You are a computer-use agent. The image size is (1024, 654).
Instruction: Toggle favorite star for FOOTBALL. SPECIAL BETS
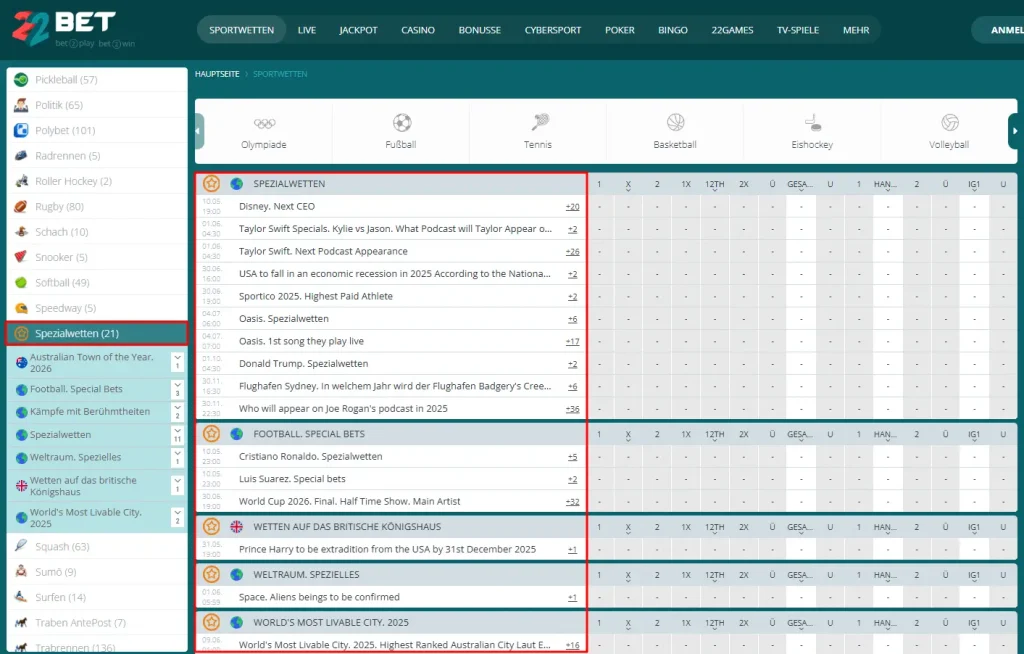pyautogui.click(x=211, y=434)
